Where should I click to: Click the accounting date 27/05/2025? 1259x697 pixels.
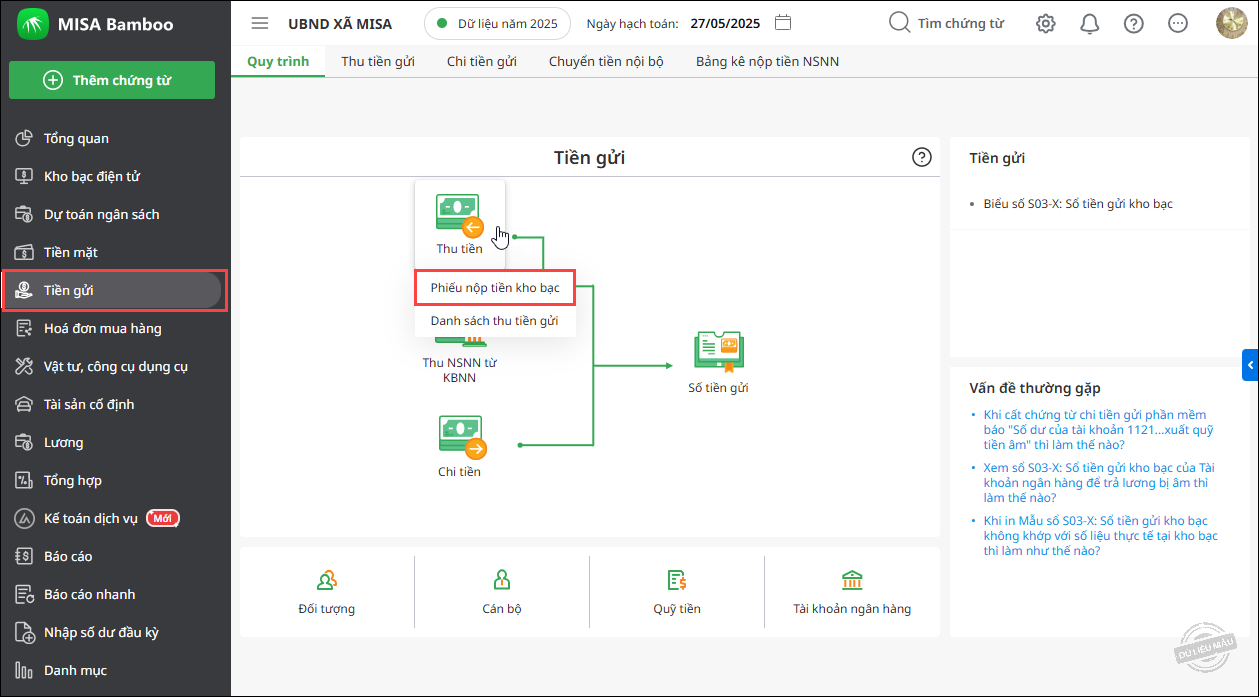(x=725, y=23)
